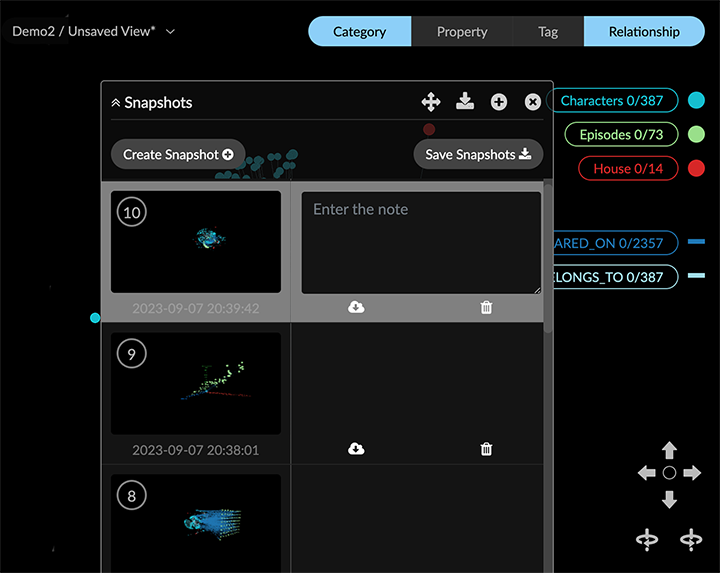Pan the view right with arrow
The image size is (720, 573).
692,472
